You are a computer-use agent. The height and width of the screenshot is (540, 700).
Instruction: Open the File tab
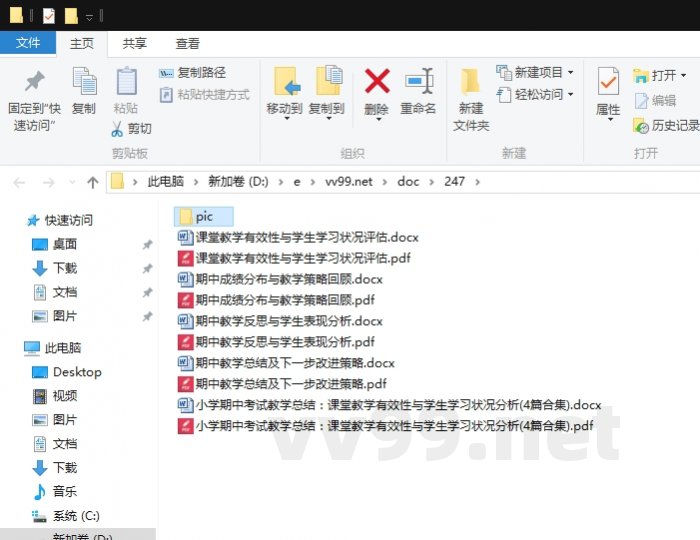[x=28, y=43]
